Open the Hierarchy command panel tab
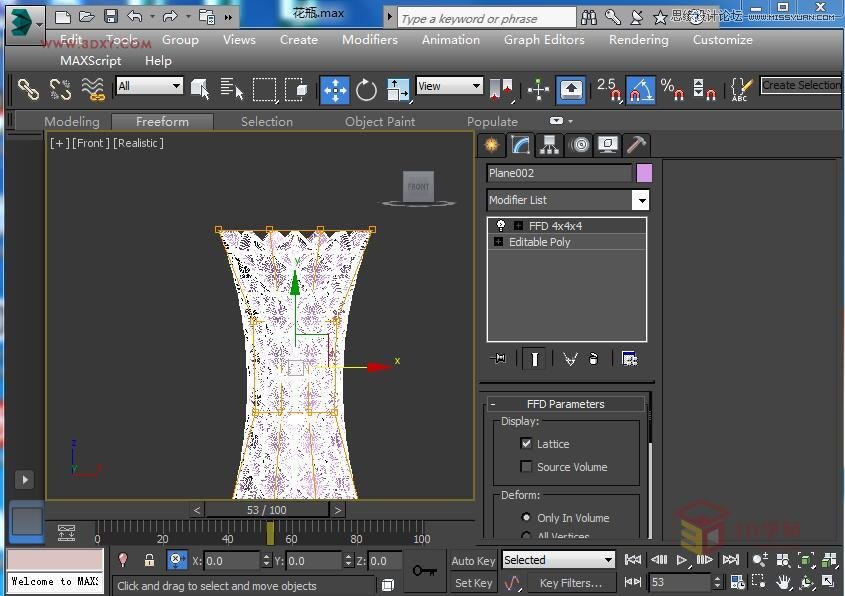This screenshot has height=596, width=845. [x=549, y=145]
